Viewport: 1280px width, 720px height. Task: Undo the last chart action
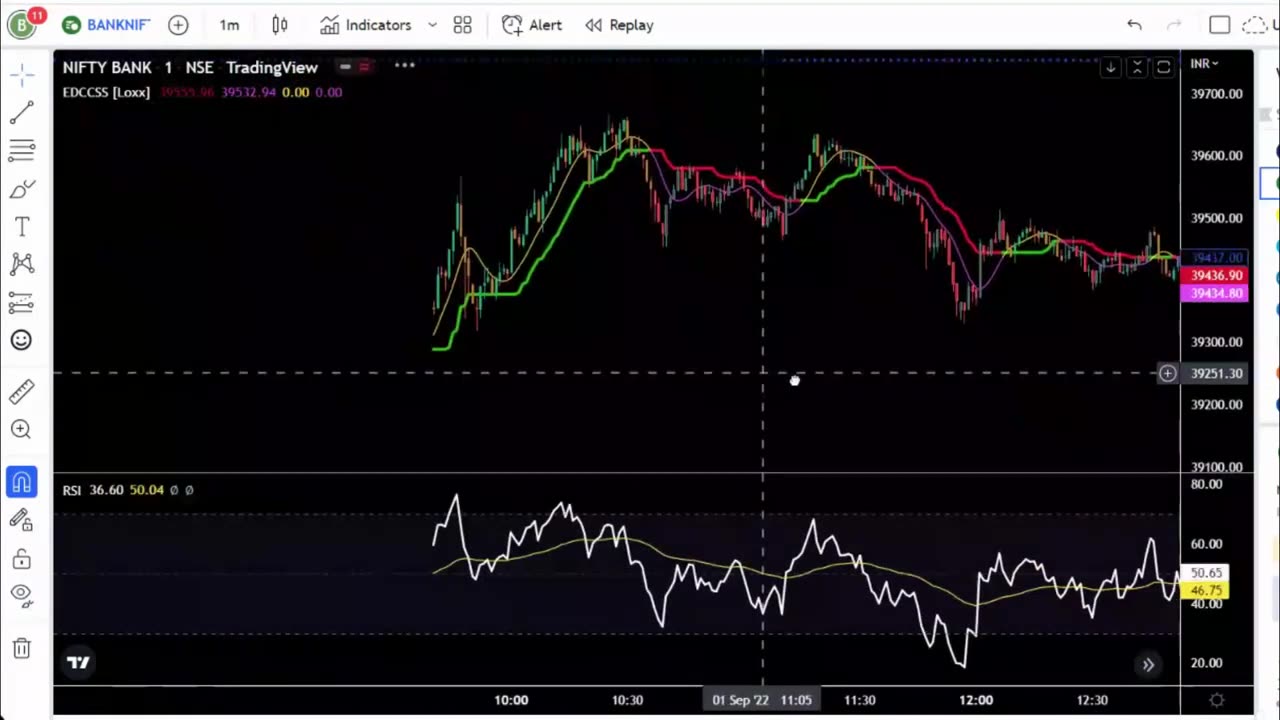[1134, 25]
